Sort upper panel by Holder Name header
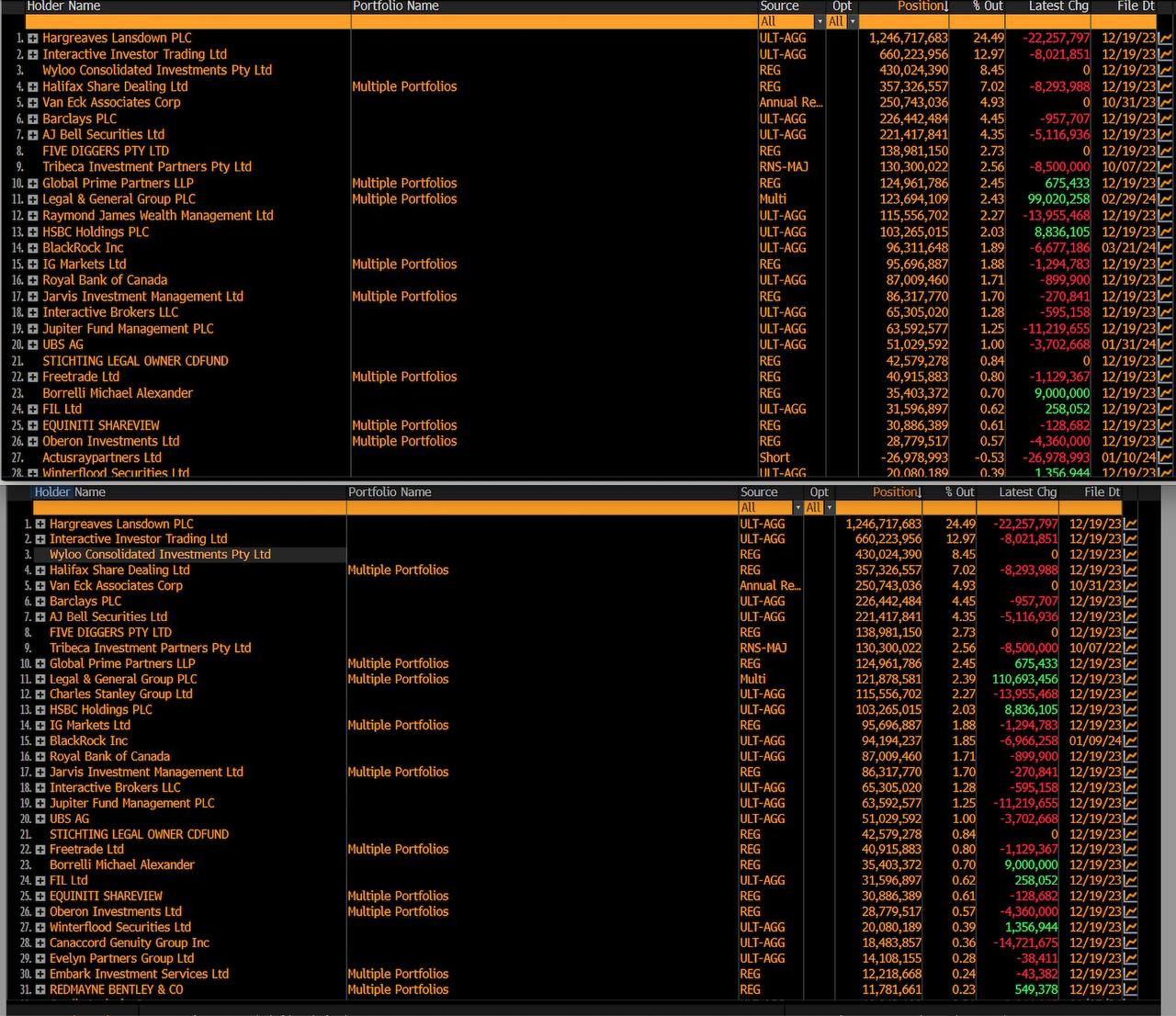The width and height of the screenshot is (1176, 1016). [x=63, y=6]
